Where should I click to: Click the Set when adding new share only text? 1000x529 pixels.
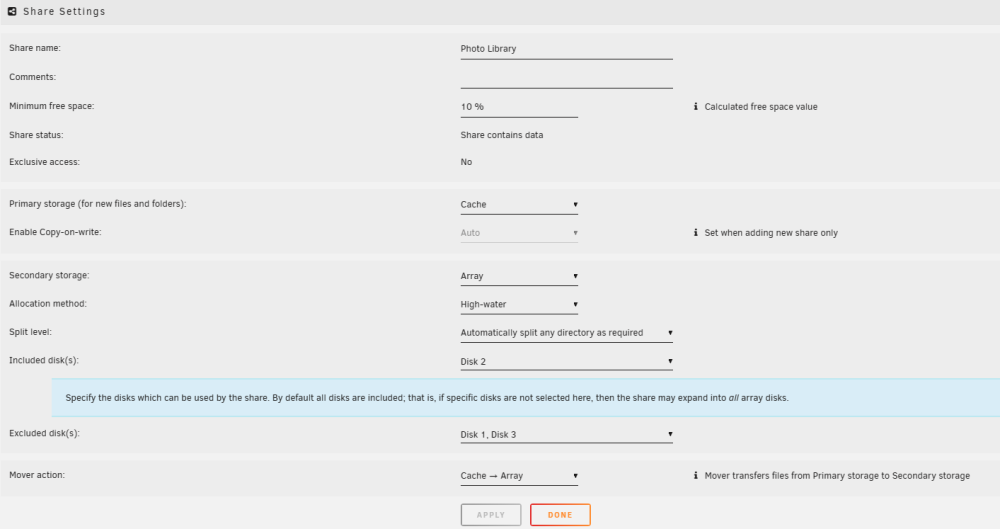tap(771, 233)
